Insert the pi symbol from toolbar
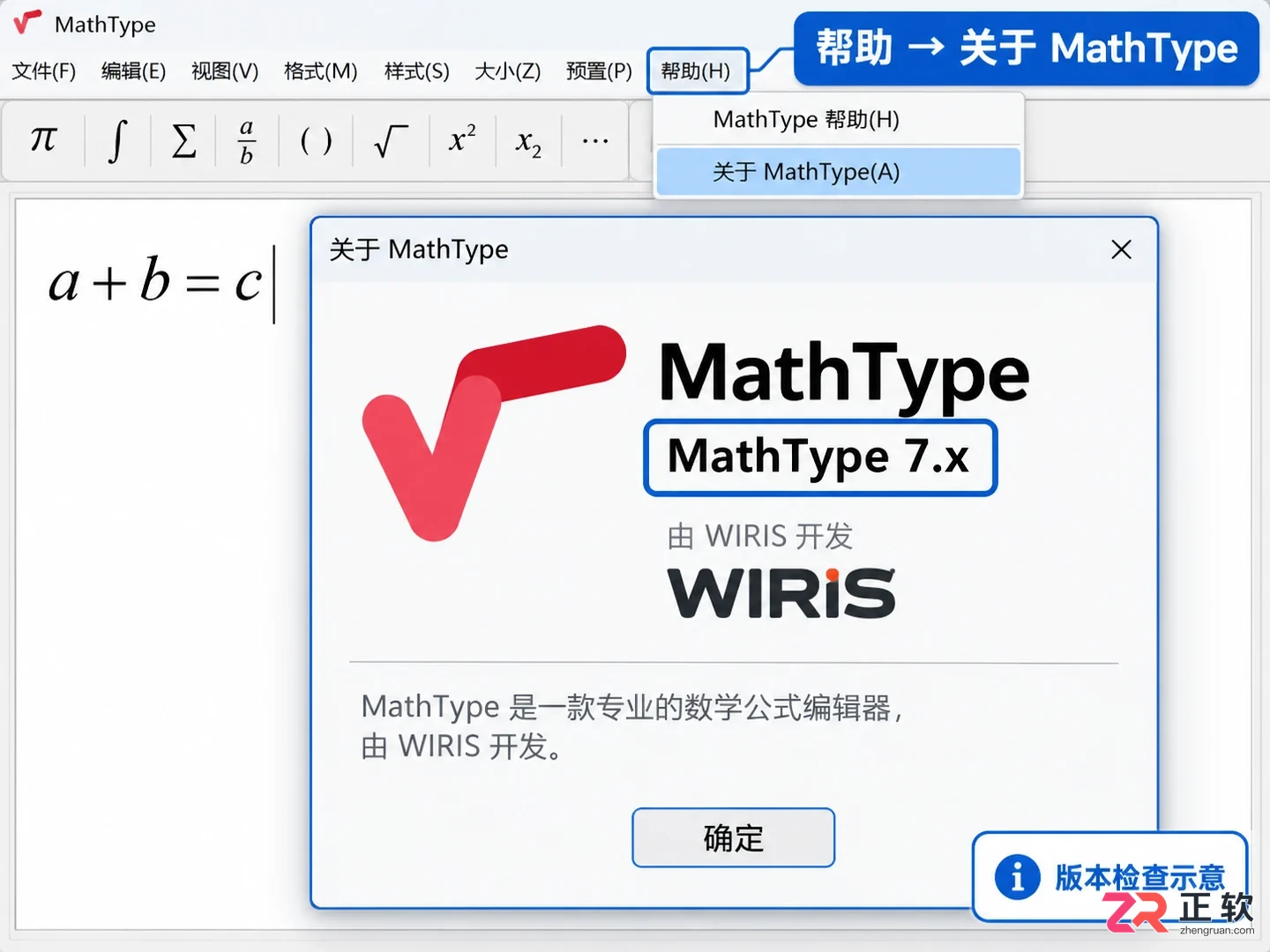 (43, 140)
